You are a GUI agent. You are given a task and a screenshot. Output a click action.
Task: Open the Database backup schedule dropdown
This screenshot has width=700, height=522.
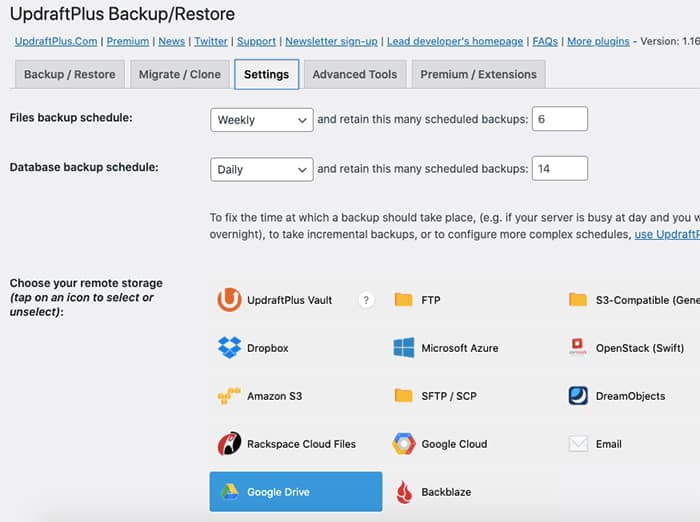[x=262, y=169]
